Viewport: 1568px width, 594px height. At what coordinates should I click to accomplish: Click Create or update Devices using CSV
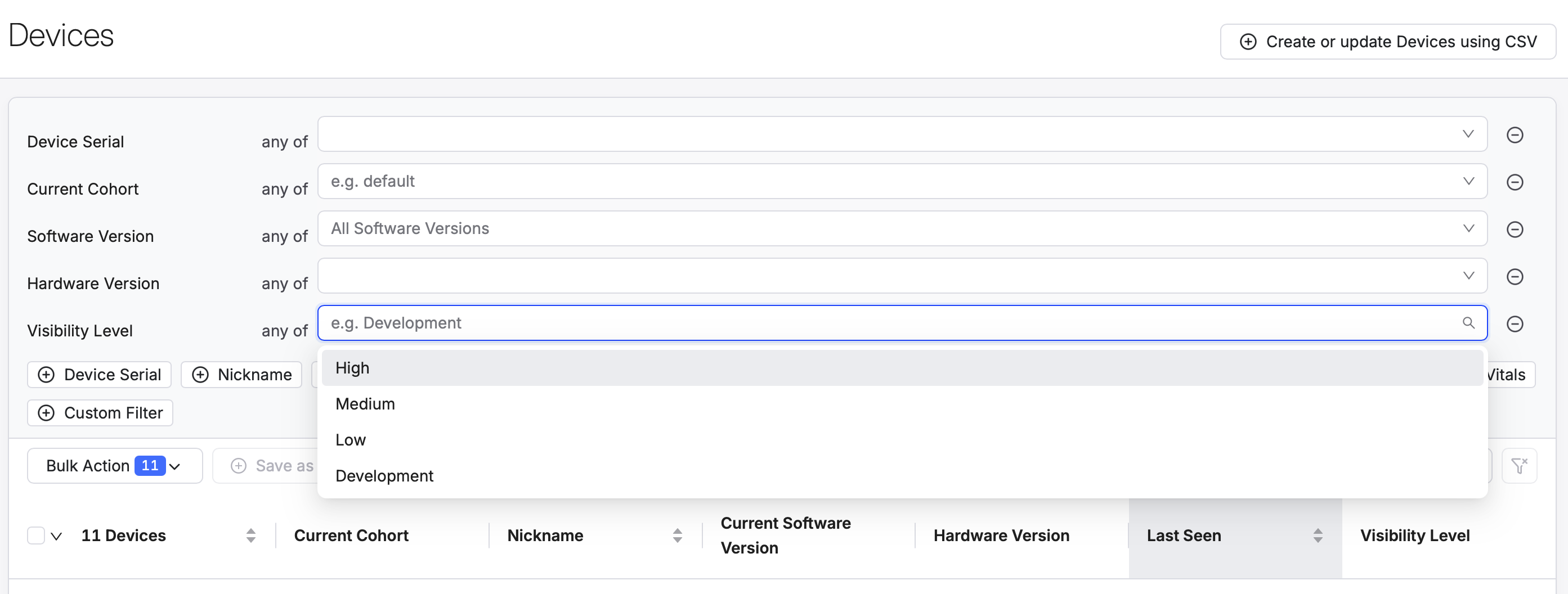1387,42
